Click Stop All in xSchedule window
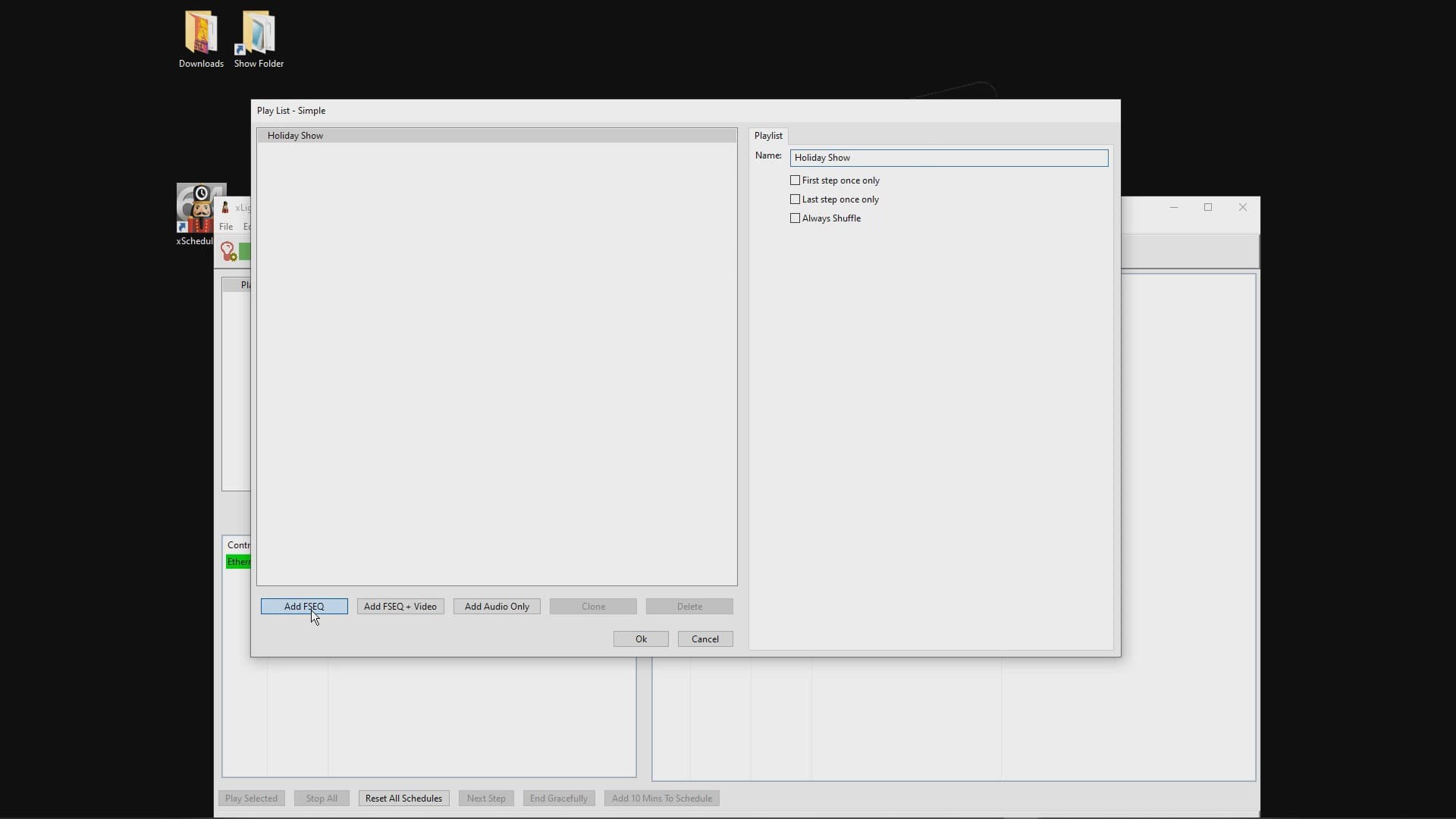Image resolution: width=1456 pixels, height=819 pixels. [x=322, y=799]
